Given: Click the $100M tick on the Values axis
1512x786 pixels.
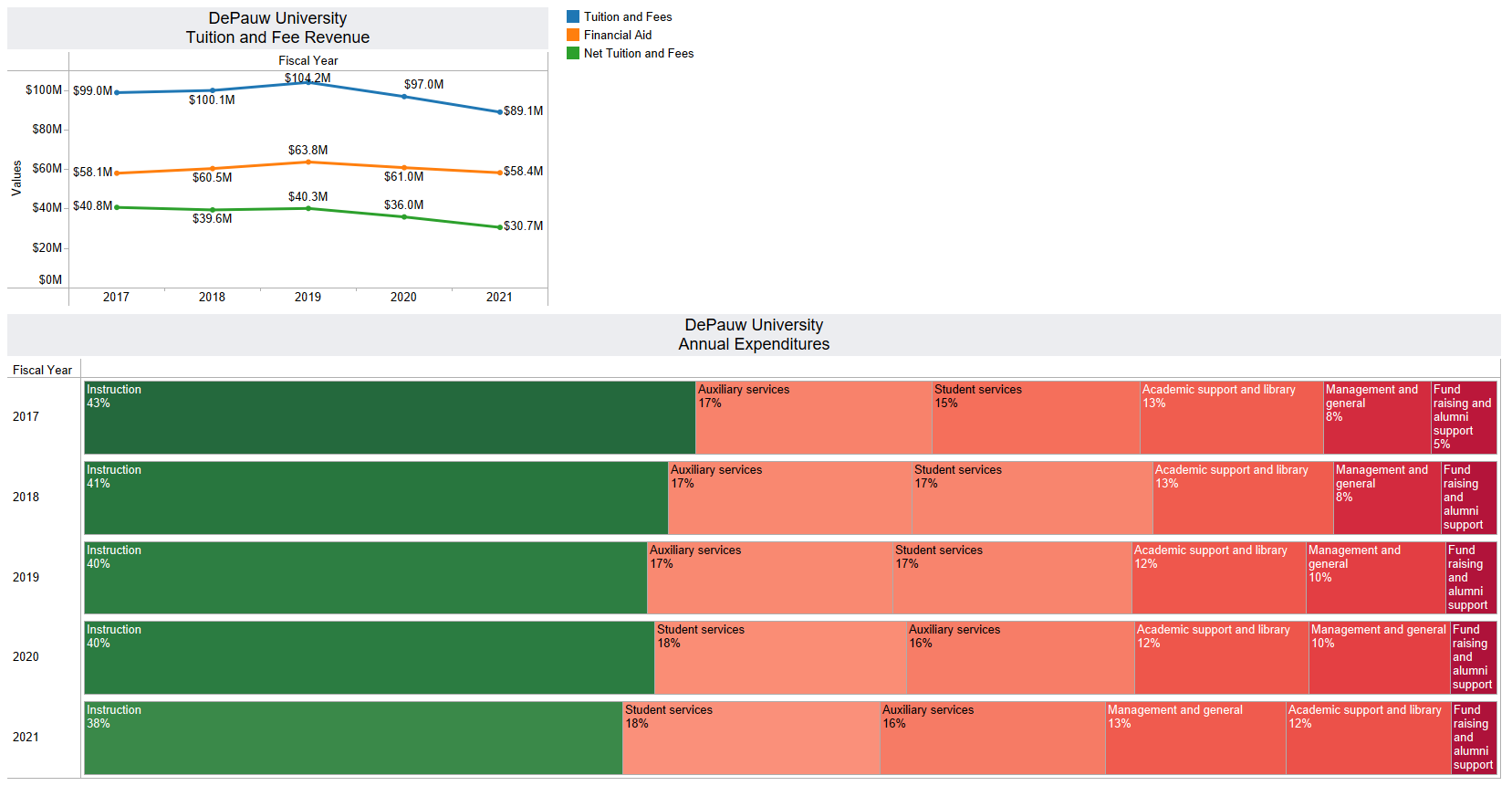Looking at the screenshot, I should pyautogui.click(x=44, y=89).
